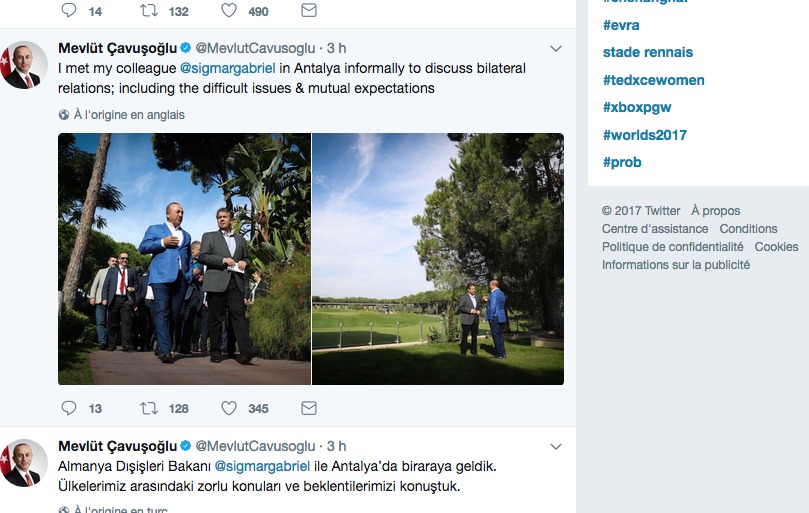Like the English Antalya tweet

(x=229, y=408)
